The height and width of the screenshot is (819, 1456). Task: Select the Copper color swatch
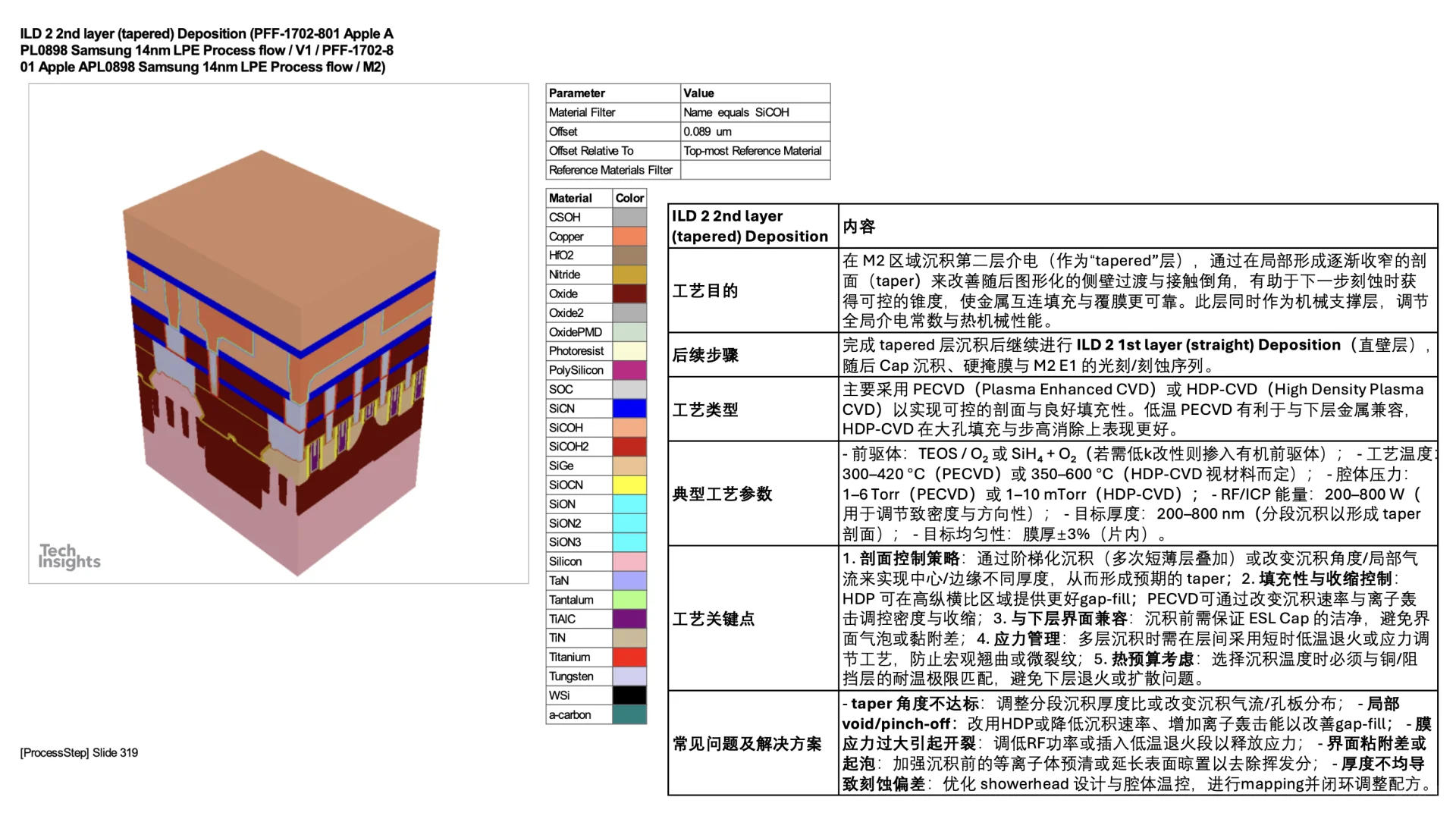pos(629,236)
